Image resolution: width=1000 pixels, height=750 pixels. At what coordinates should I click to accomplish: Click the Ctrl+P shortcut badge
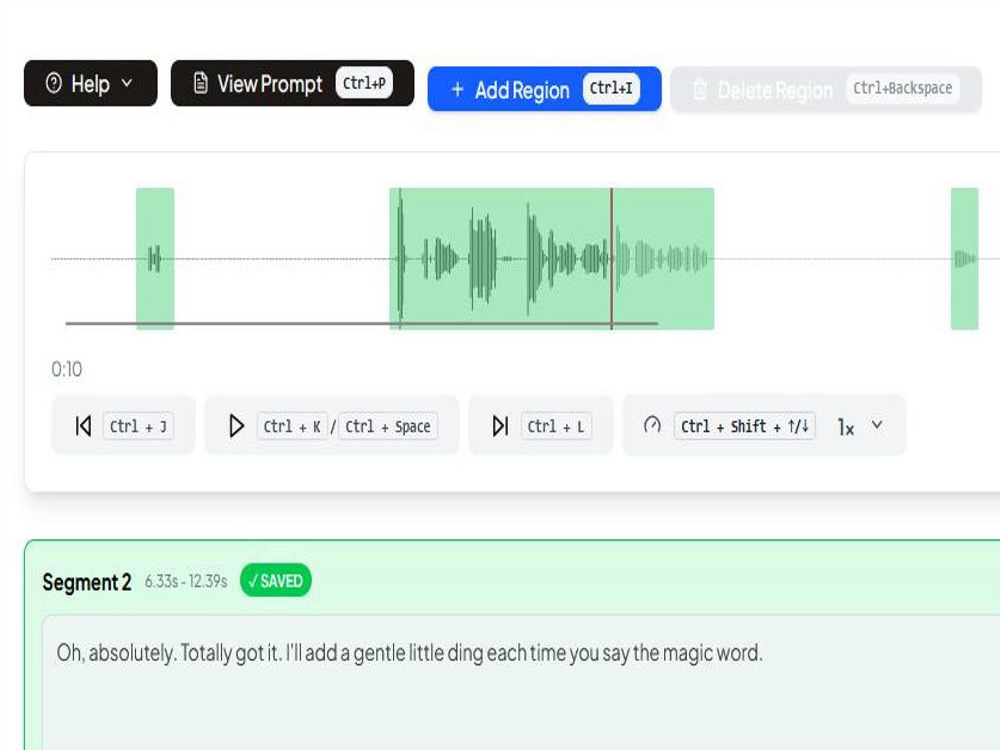pyautogui.click(x=364, y=83)
